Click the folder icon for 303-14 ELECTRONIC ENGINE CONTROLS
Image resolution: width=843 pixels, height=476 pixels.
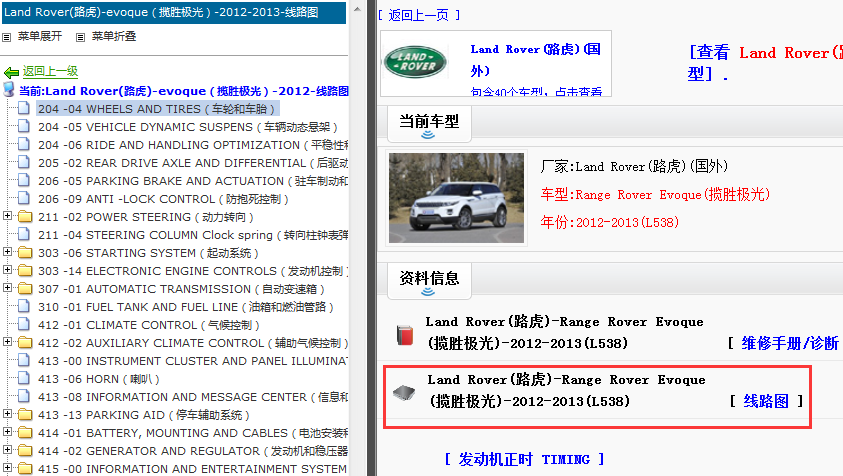point(25,271)
